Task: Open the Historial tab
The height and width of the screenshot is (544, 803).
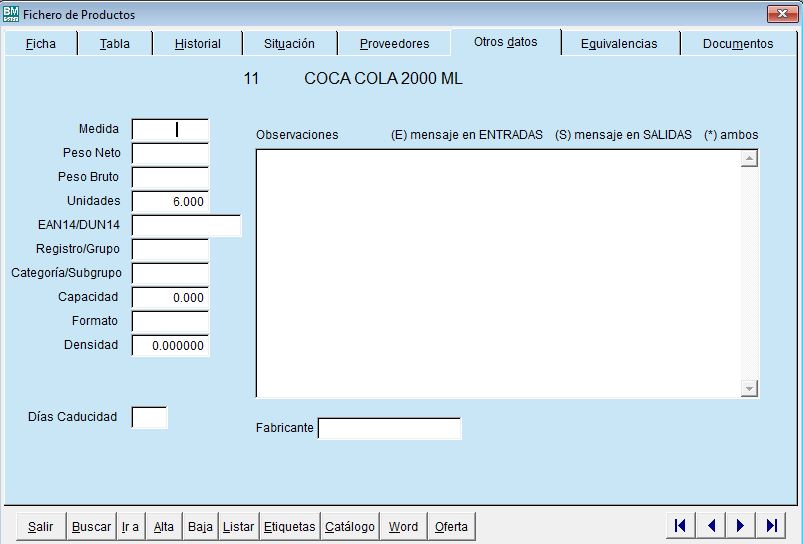Action: (x=198, y=44)
